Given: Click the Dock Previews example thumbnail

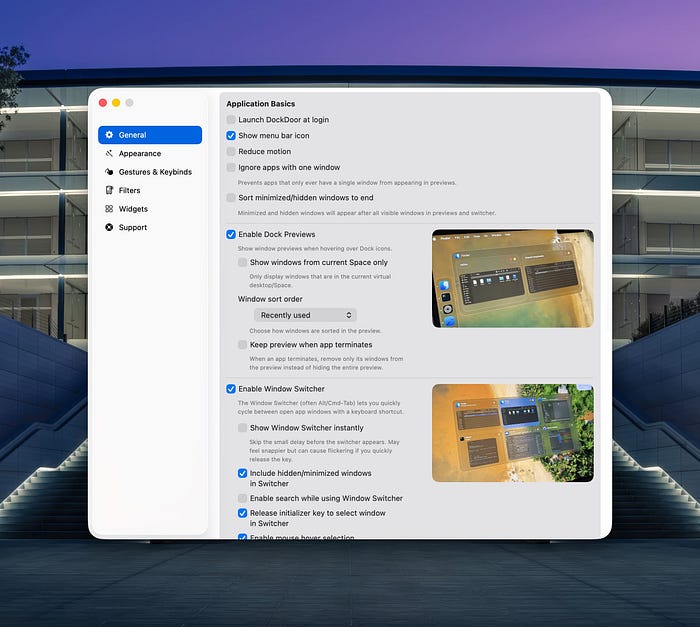Looking at the screenshot, I should (512, 278).
